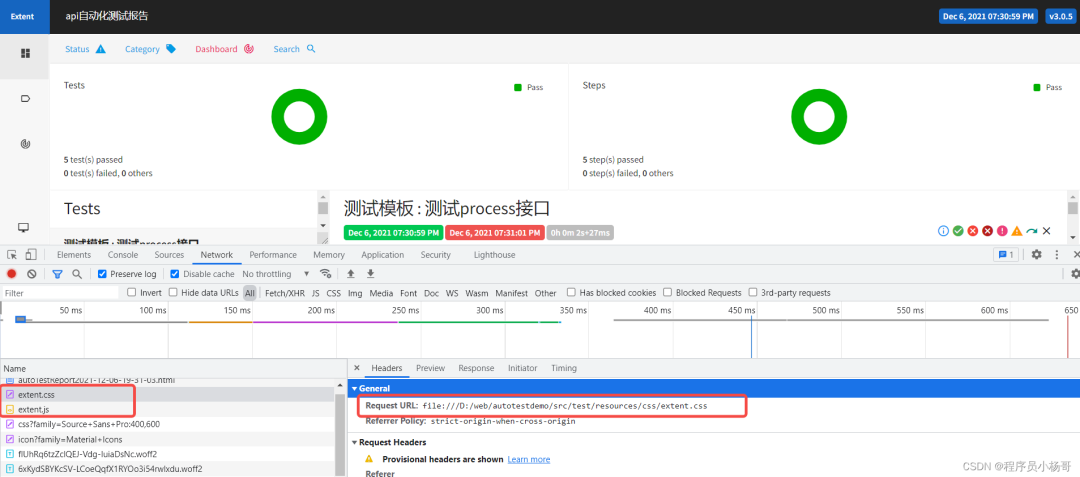Screen dimensions: 1080x477
Task: Open the tag/category icon in the Extent sidebar
Action: click(x=25, y=98)
